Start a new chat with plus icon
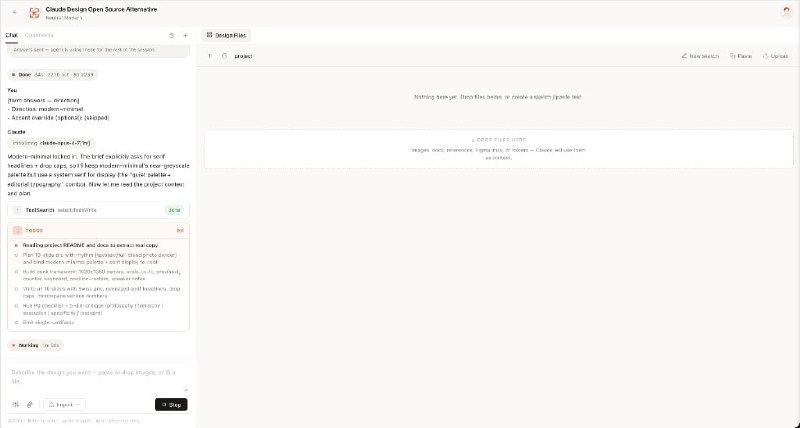 185,35
